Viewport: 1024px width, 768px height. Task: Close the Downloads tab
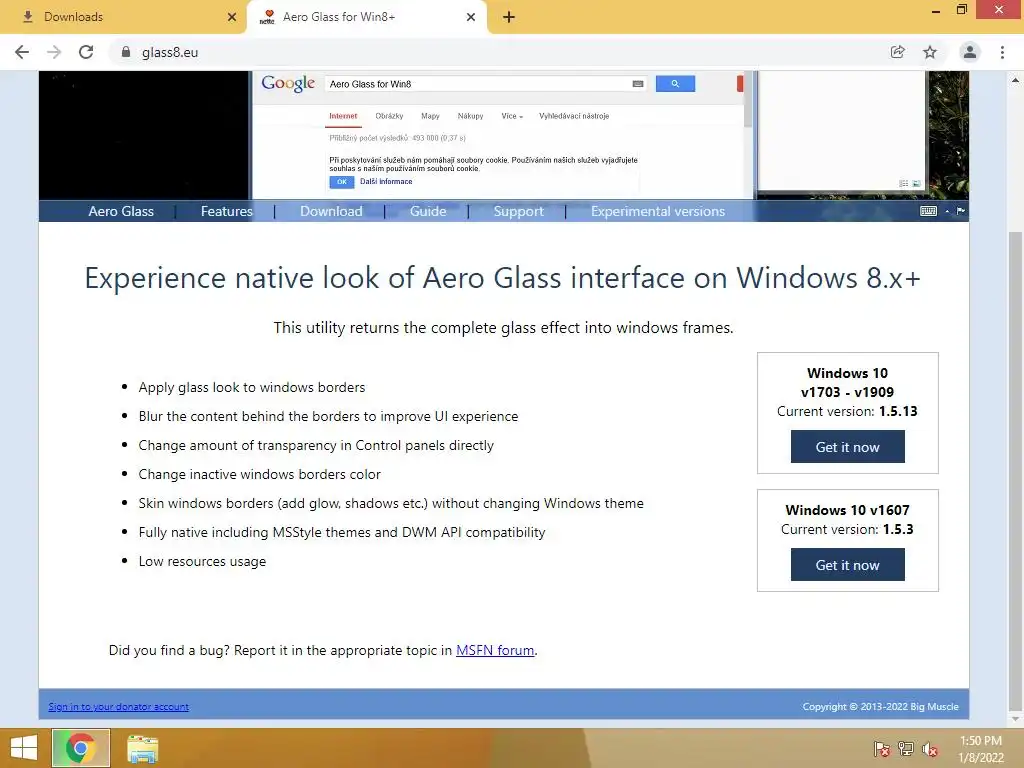(232, 17)
